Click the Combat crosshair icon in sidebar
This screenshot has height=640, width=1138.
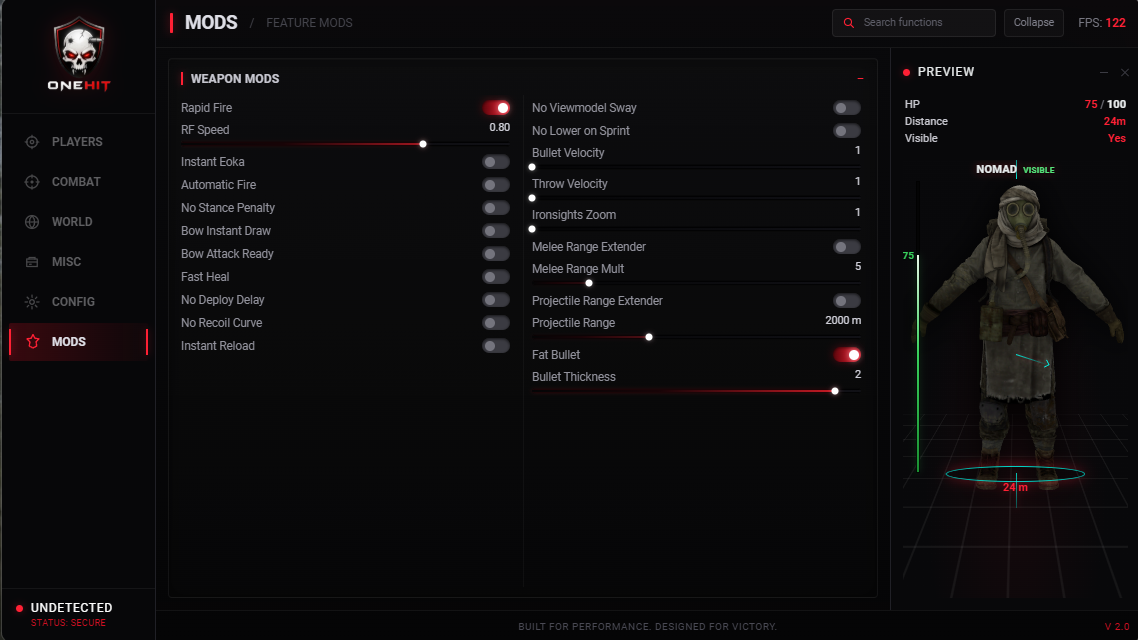32,181
